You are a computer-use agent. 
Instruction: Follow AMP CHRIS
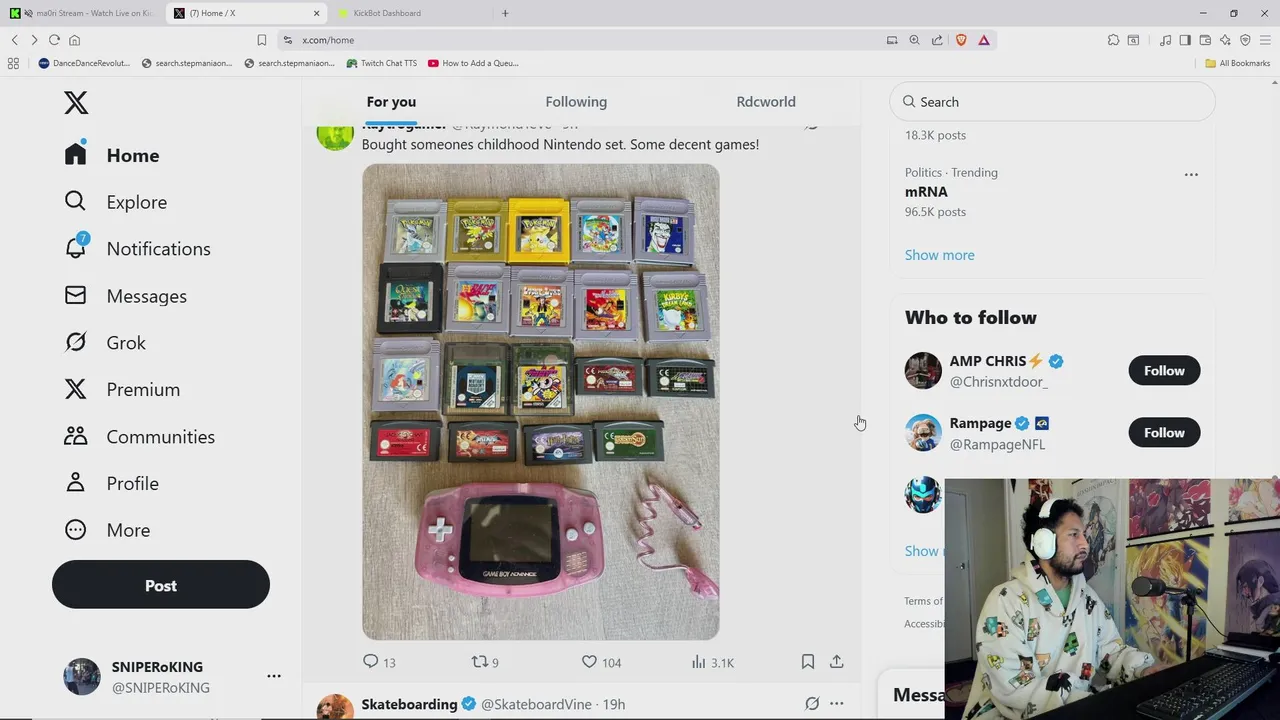click(x=1164, y=371)
